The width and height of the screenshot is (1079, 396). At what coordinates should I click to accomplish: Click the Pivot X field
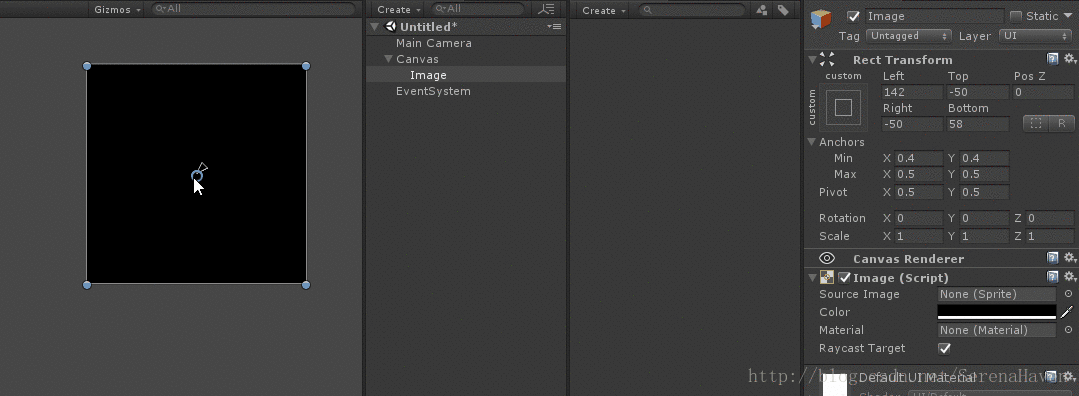pyautogui.click(x=919, y=191)
